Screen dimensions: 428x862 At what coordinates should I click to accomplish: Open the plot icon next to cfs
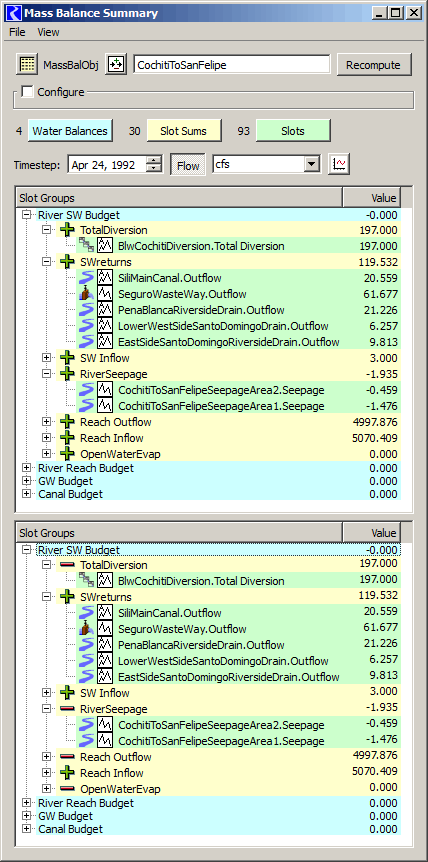[x=340, y=164]
